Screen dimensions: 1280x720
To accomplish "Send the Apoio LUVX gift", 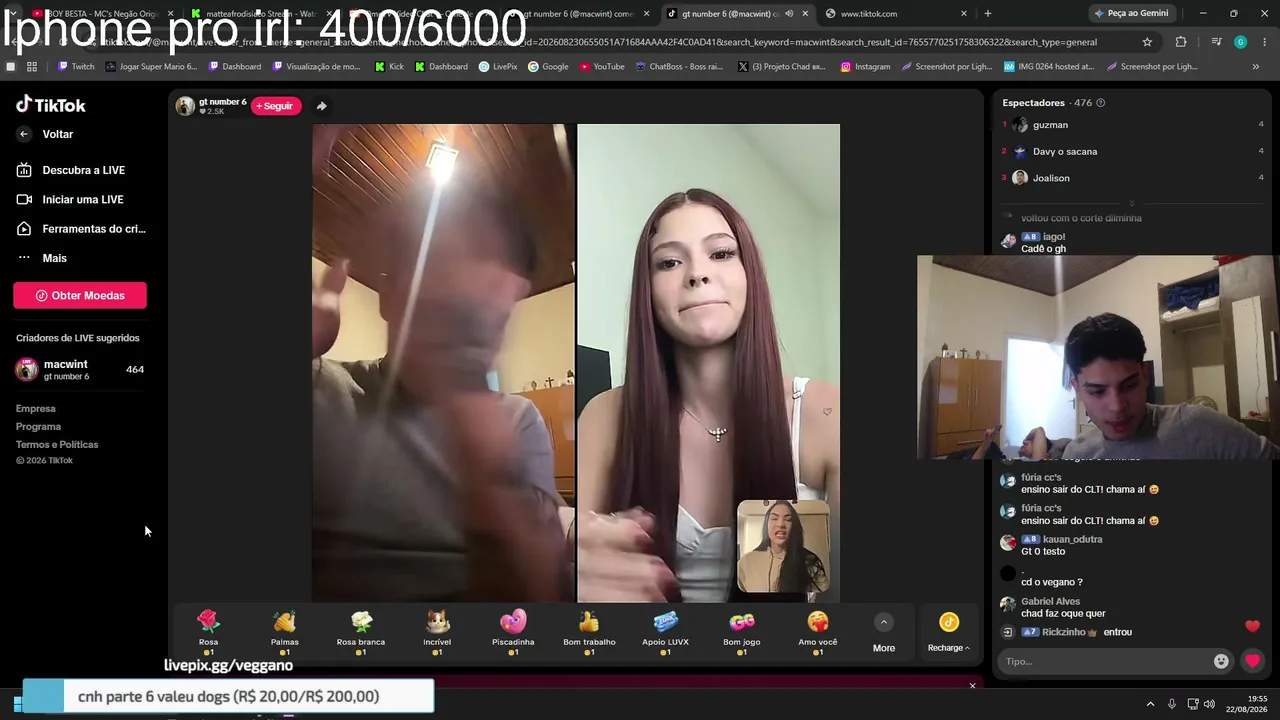I will (665, 632).
